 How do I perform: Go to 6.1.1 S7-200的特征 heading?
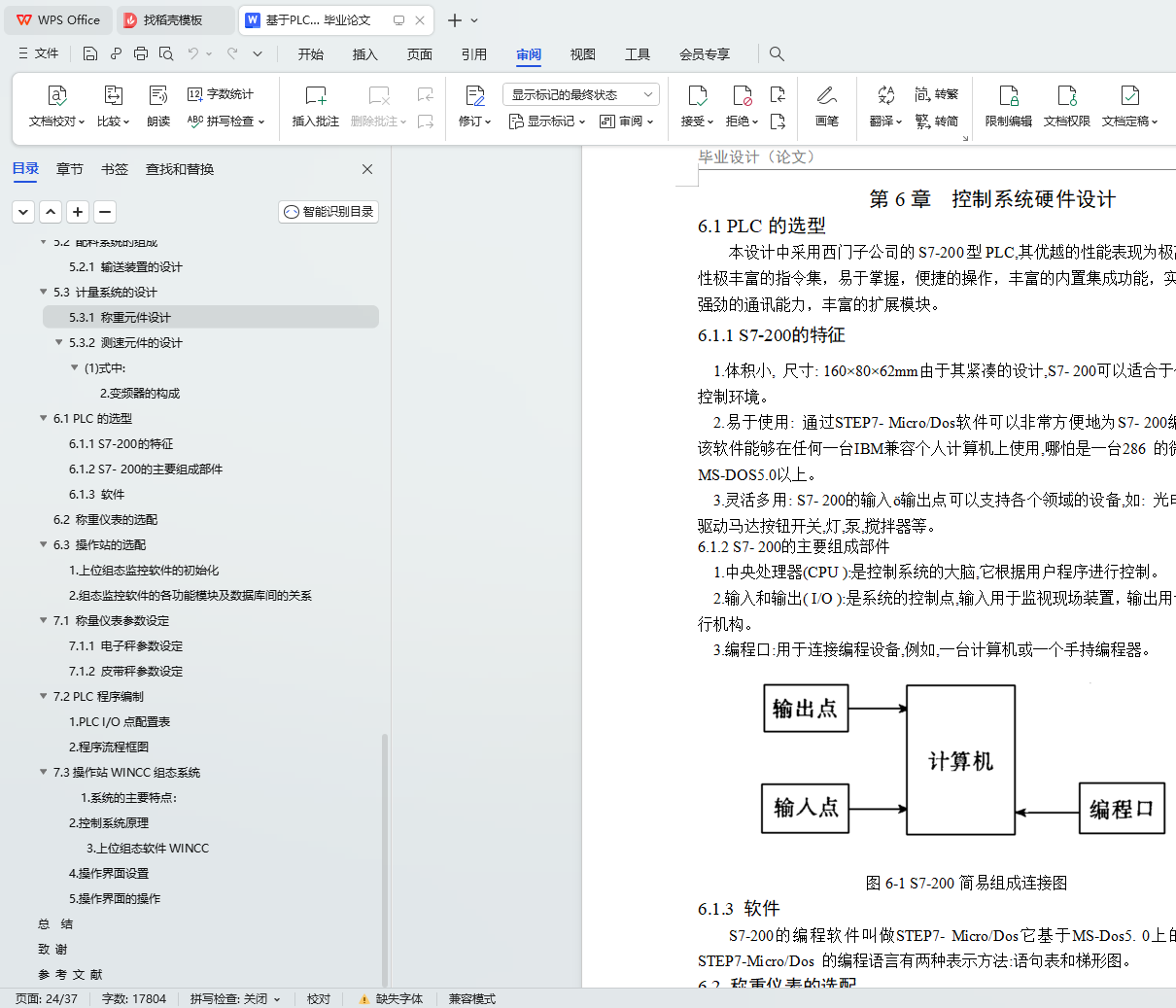[x=121, y=443]
